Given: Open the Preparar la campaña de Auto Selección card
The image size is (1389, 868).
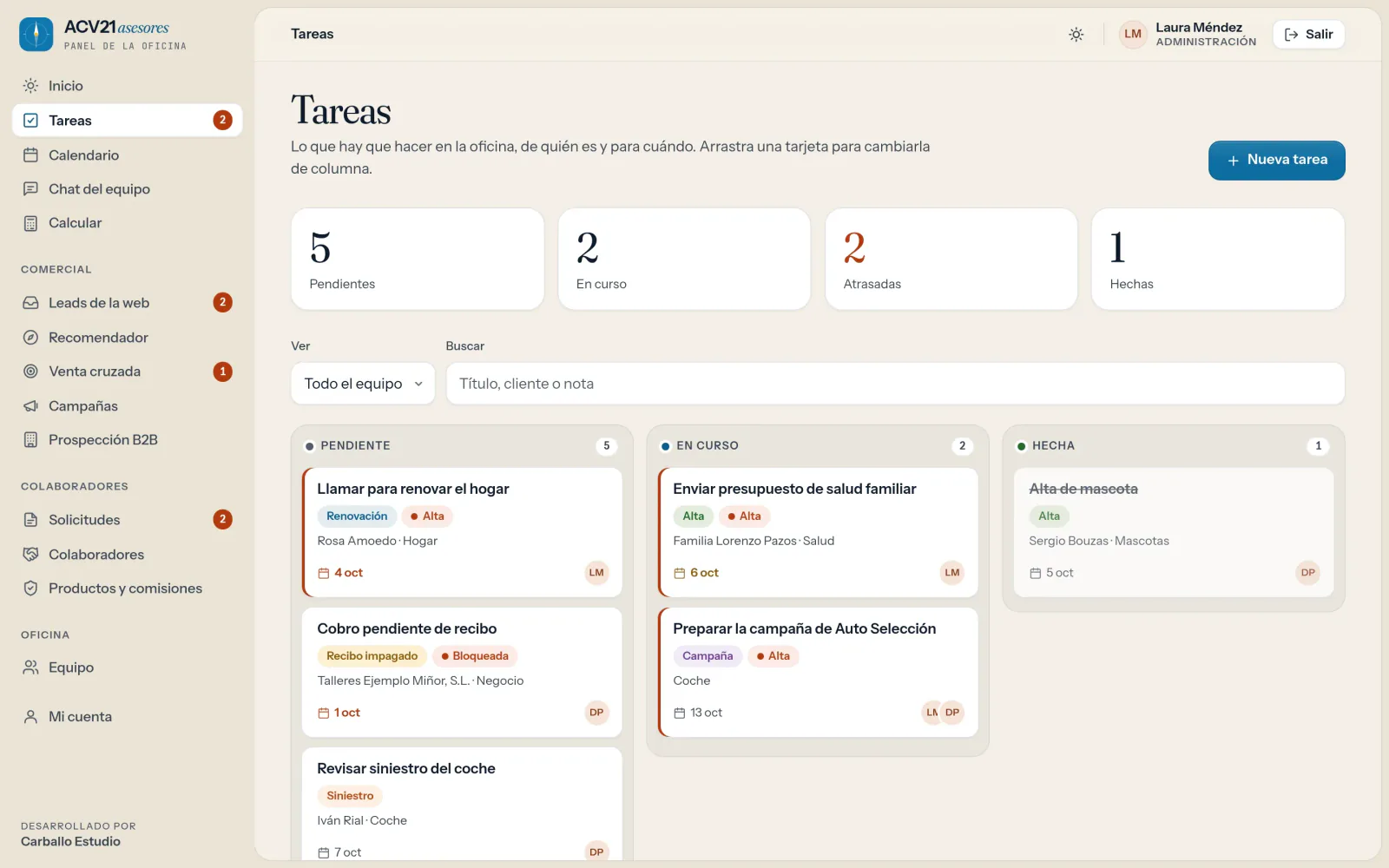Looking at the screenshot, I should [x=818, y=672].
